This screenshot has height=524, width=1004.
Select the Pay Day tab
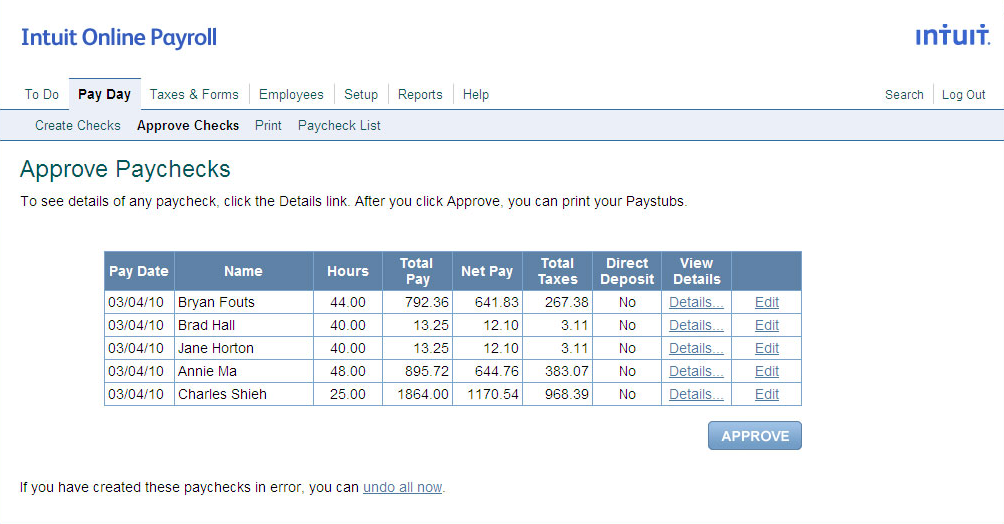pos(104,94)
